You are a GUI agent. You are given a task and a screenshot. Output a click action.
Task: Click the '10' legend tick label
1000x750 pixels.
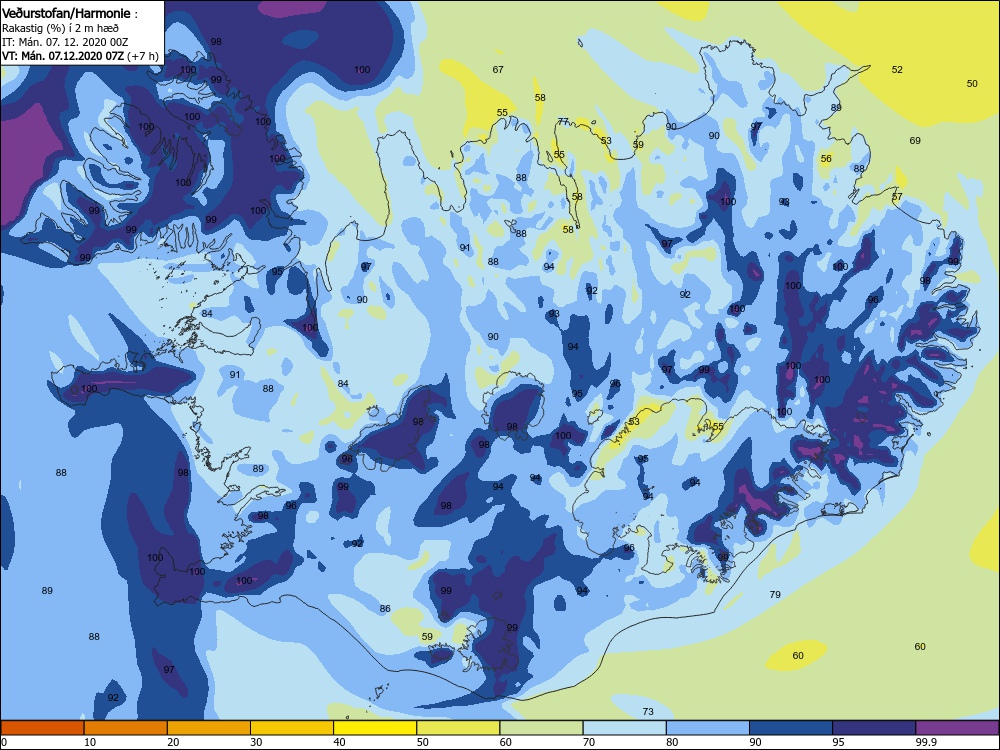coord(90,742)
